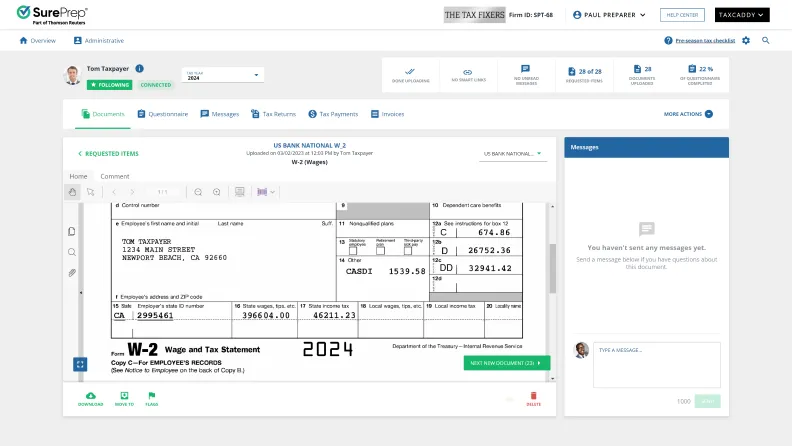
Task: Delete the current document
Action: pos(533,400)
